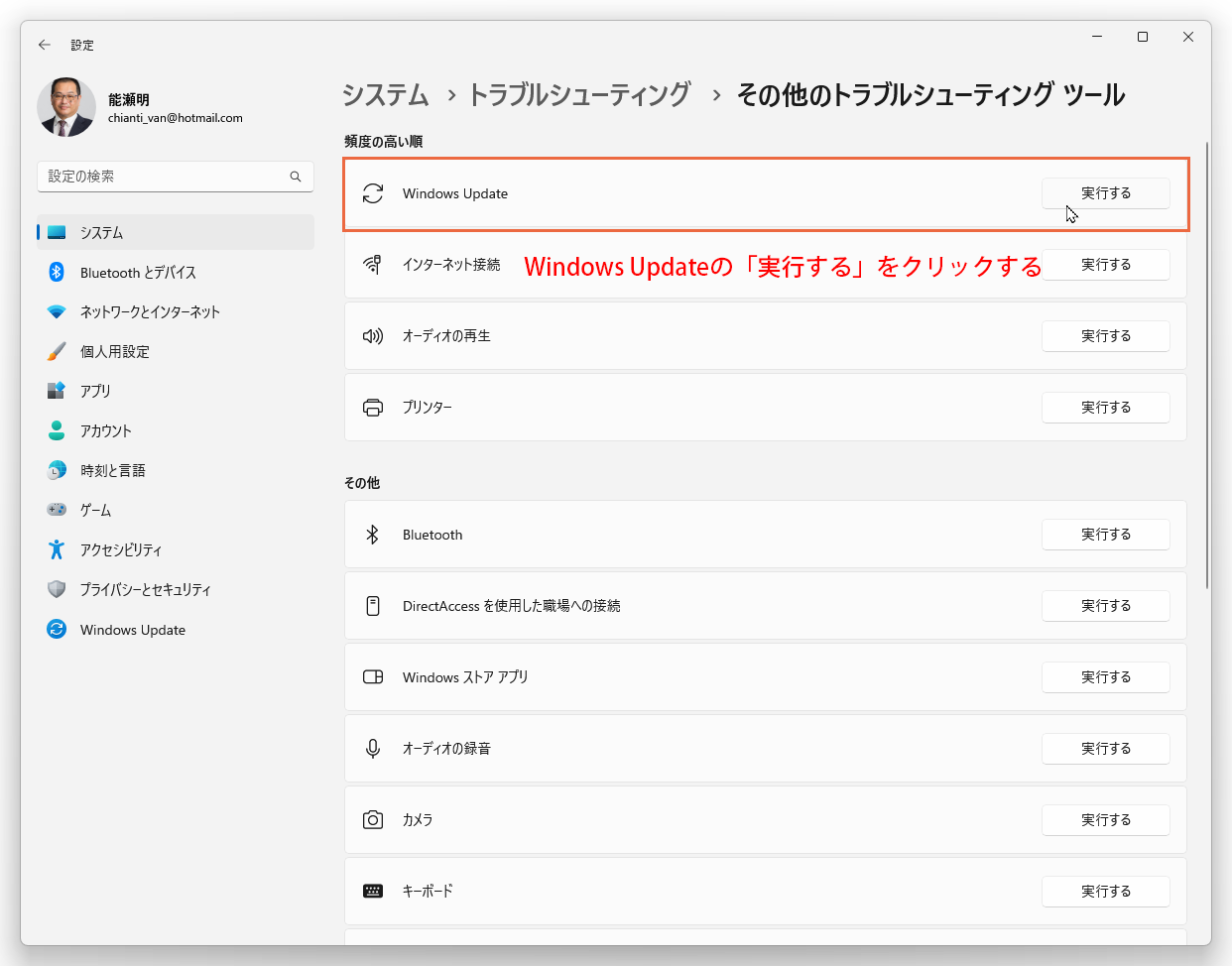This screenshot has width=1232, height=966.
Task: Click the カメラ camera icon
Action: click(x=373, y=820)
